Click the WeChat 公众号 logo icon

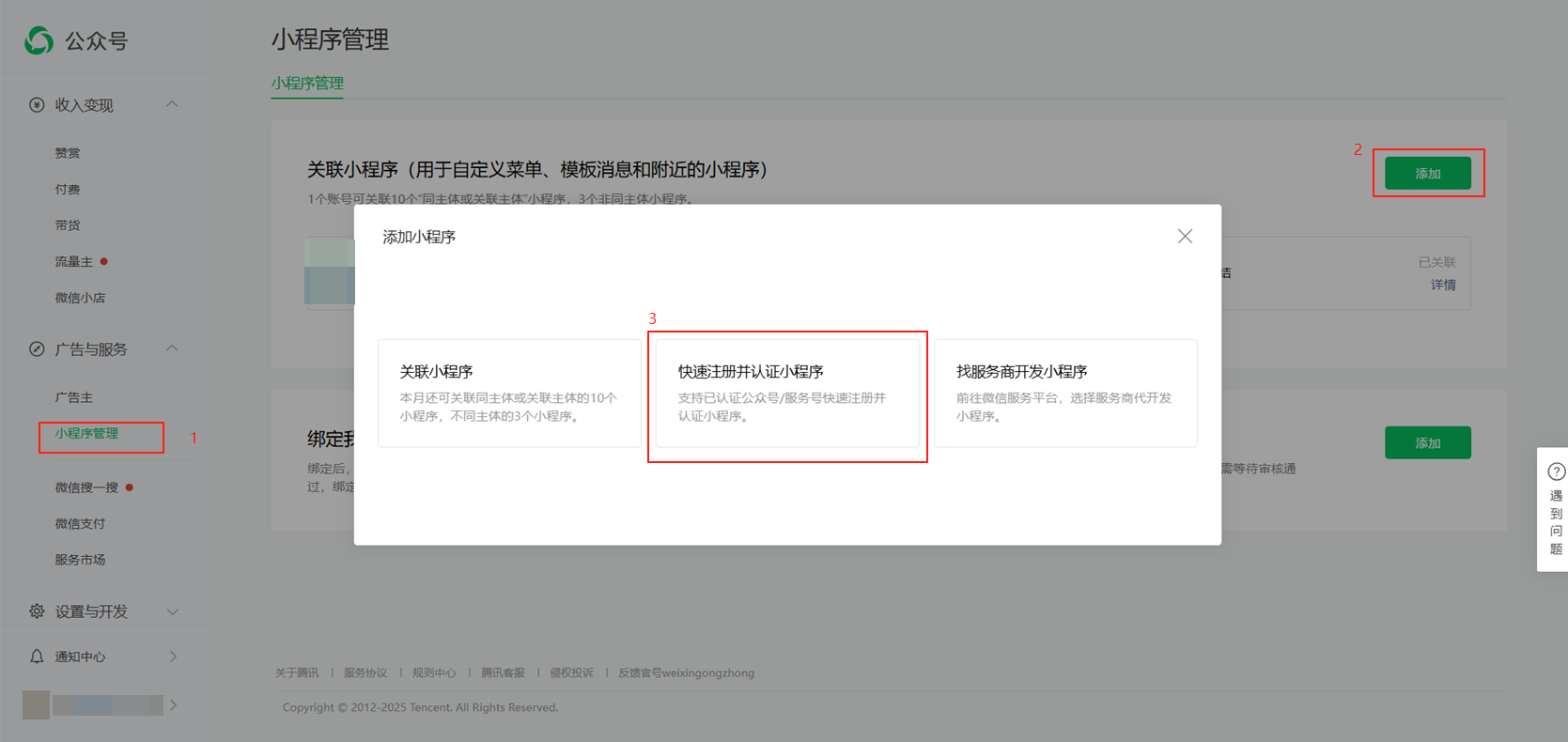[x=39, y=40]
